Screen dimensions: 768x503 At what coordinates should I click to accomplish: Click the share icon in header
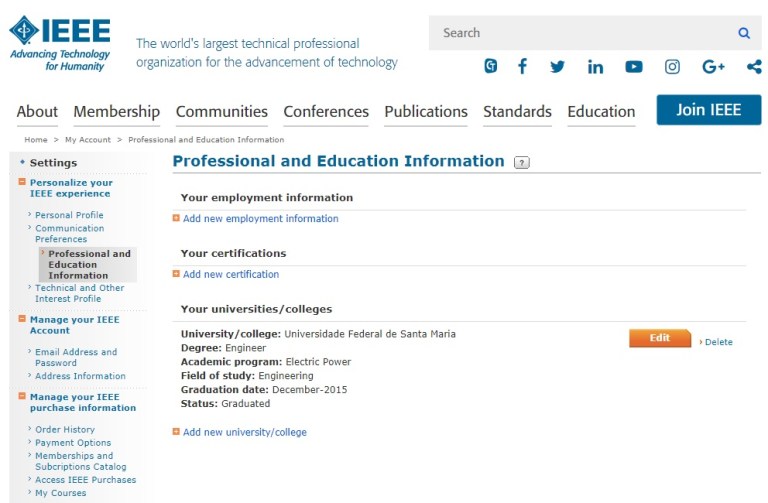[x=753, y=67]
